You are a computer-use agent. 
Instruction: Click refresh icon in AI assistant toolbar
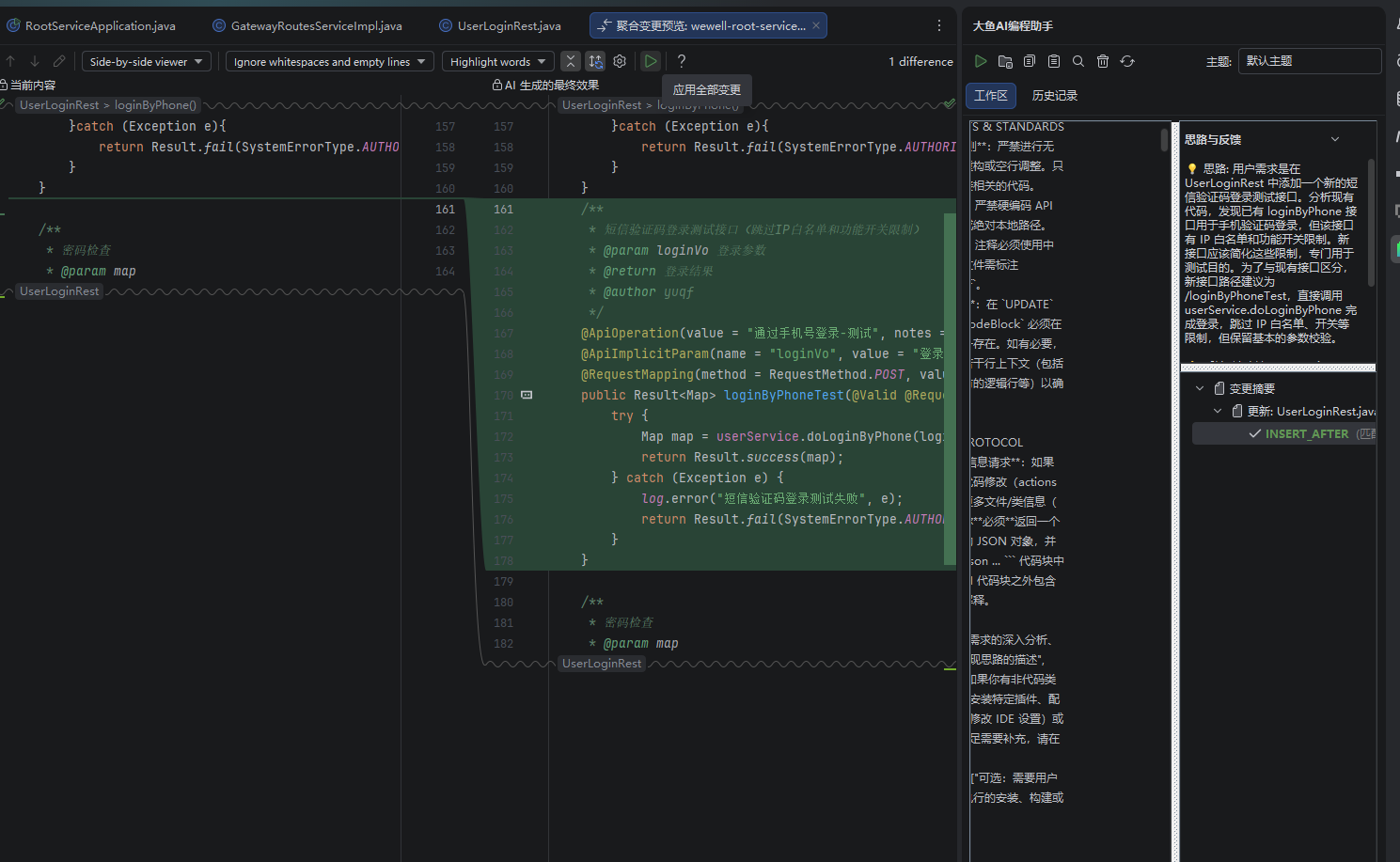1127,61
